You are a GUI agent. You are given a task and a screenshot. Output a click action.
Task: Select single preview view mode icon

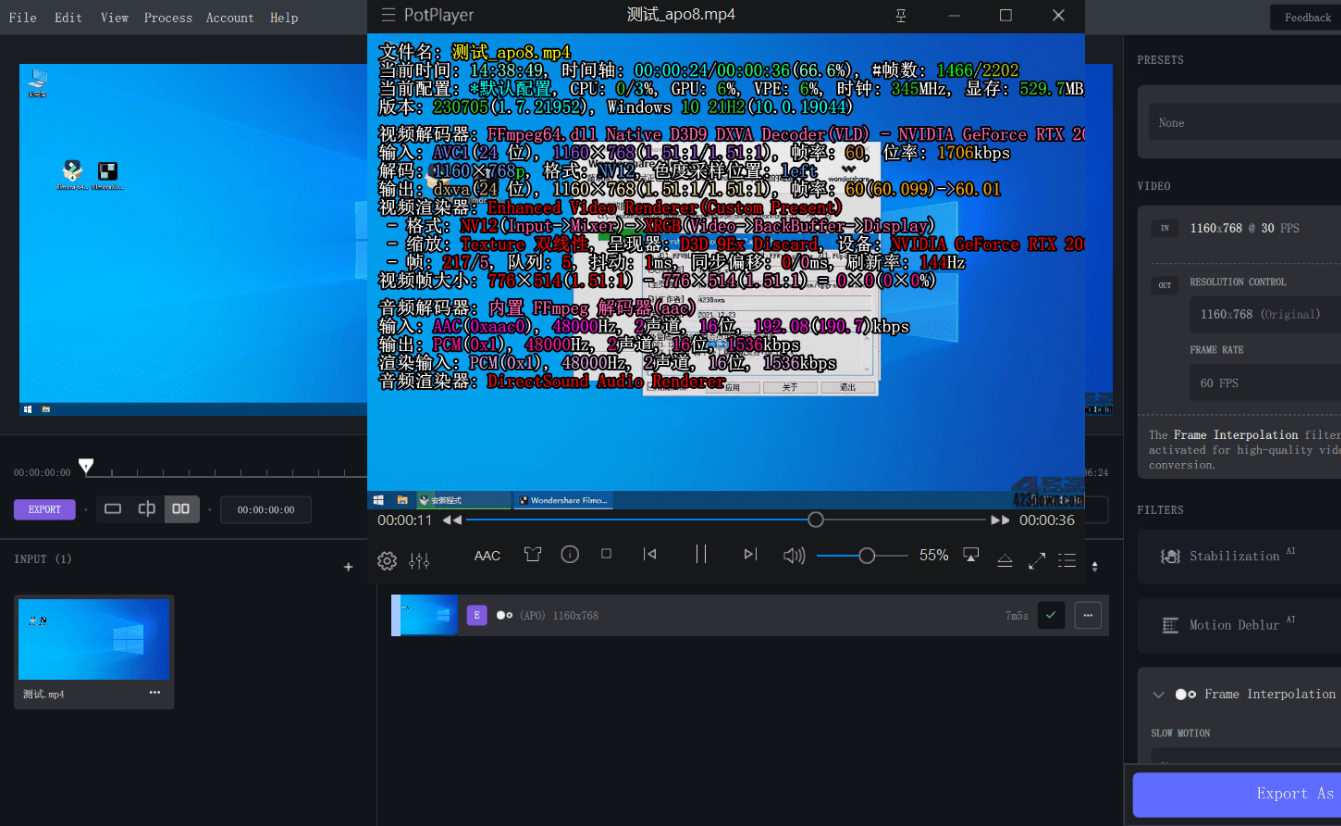click(113, 509)
